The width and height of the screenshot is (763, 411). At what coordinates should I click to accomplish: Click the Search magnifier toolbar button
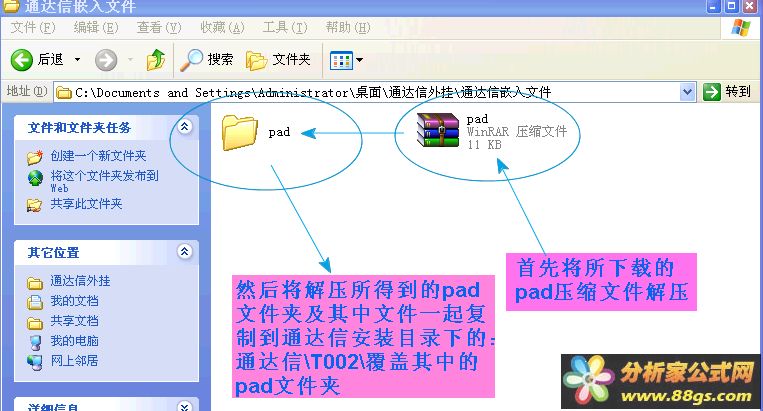[x=206, y=60]
